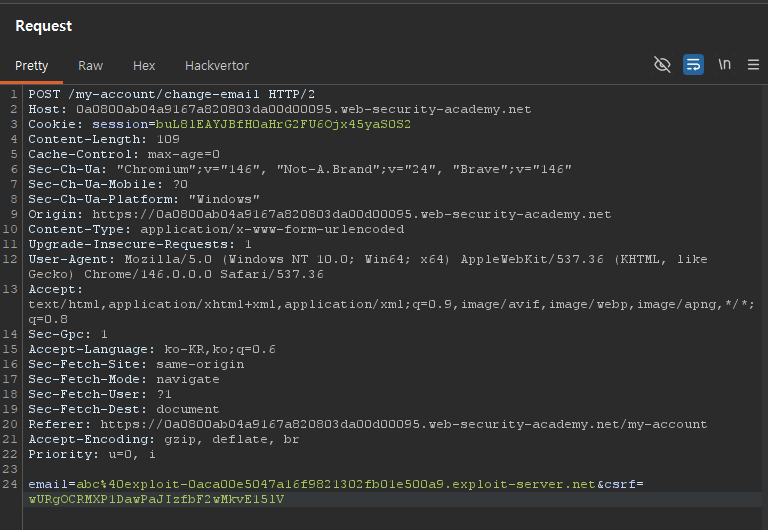Toggle the blue line wrap button

[693, 65]
